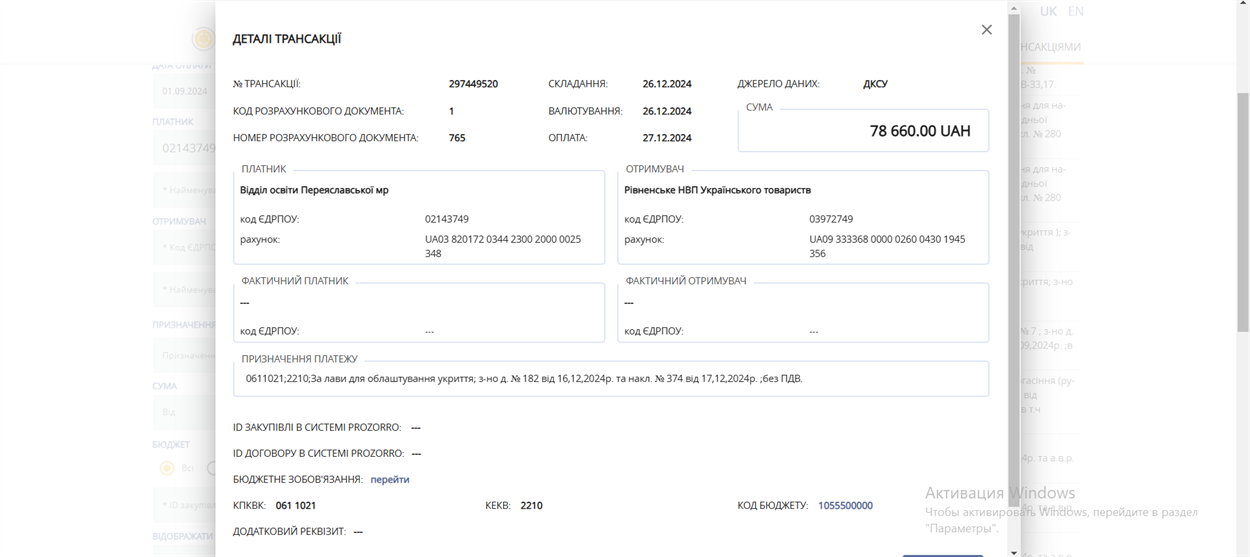Switch site language to EN
This screenshot has width=1250, height=557.
[1076, 11]
